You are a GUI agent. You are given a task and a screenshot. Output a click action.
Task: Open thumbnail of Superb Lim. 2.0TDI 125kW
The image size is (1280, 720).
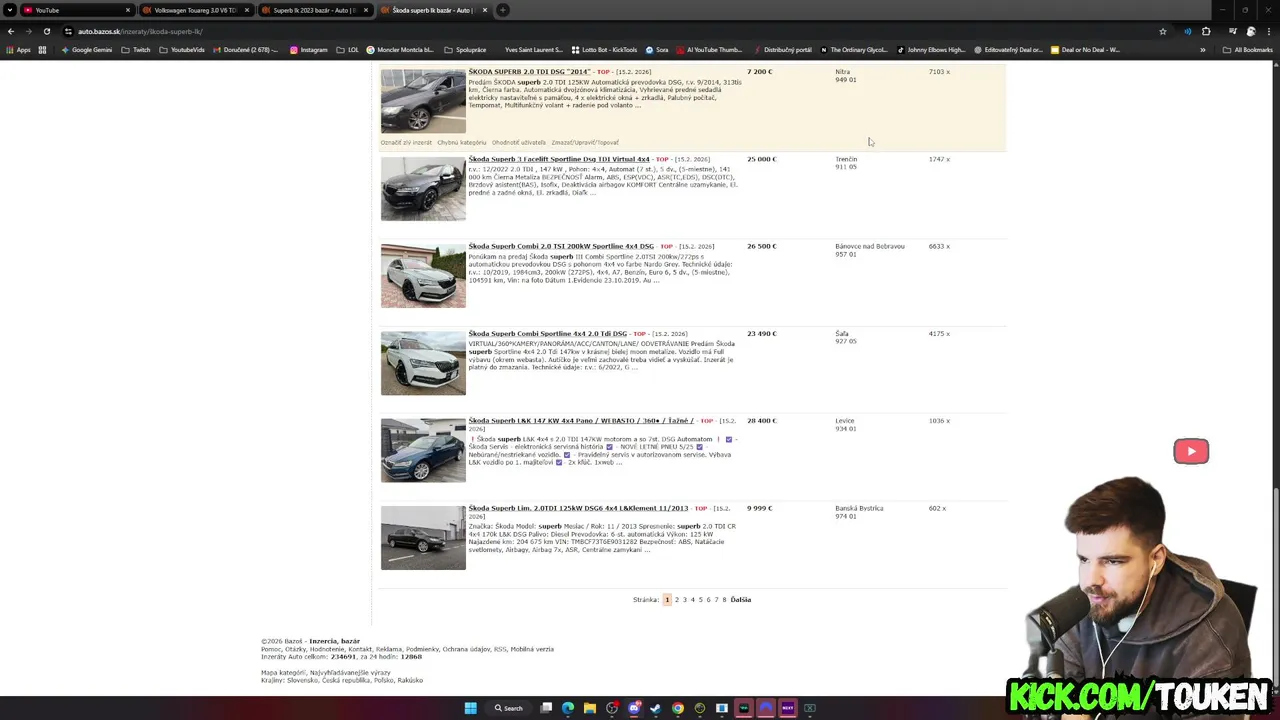(x=423, y=537)
